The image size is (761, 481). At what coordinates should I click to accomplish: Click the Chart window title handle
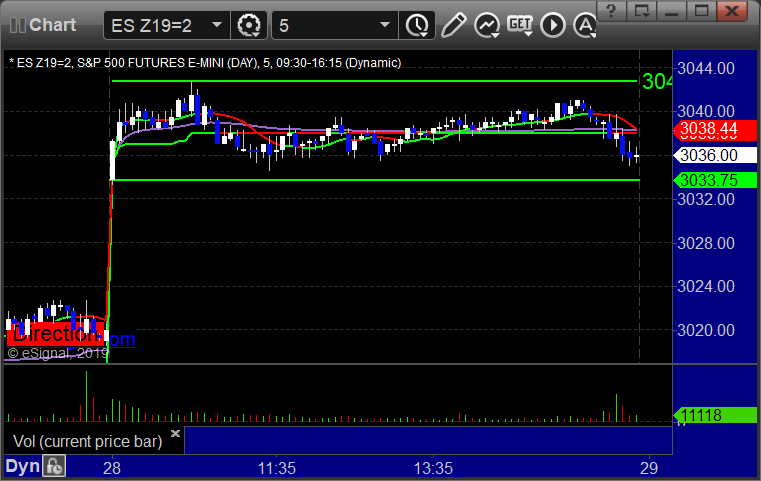43,25
